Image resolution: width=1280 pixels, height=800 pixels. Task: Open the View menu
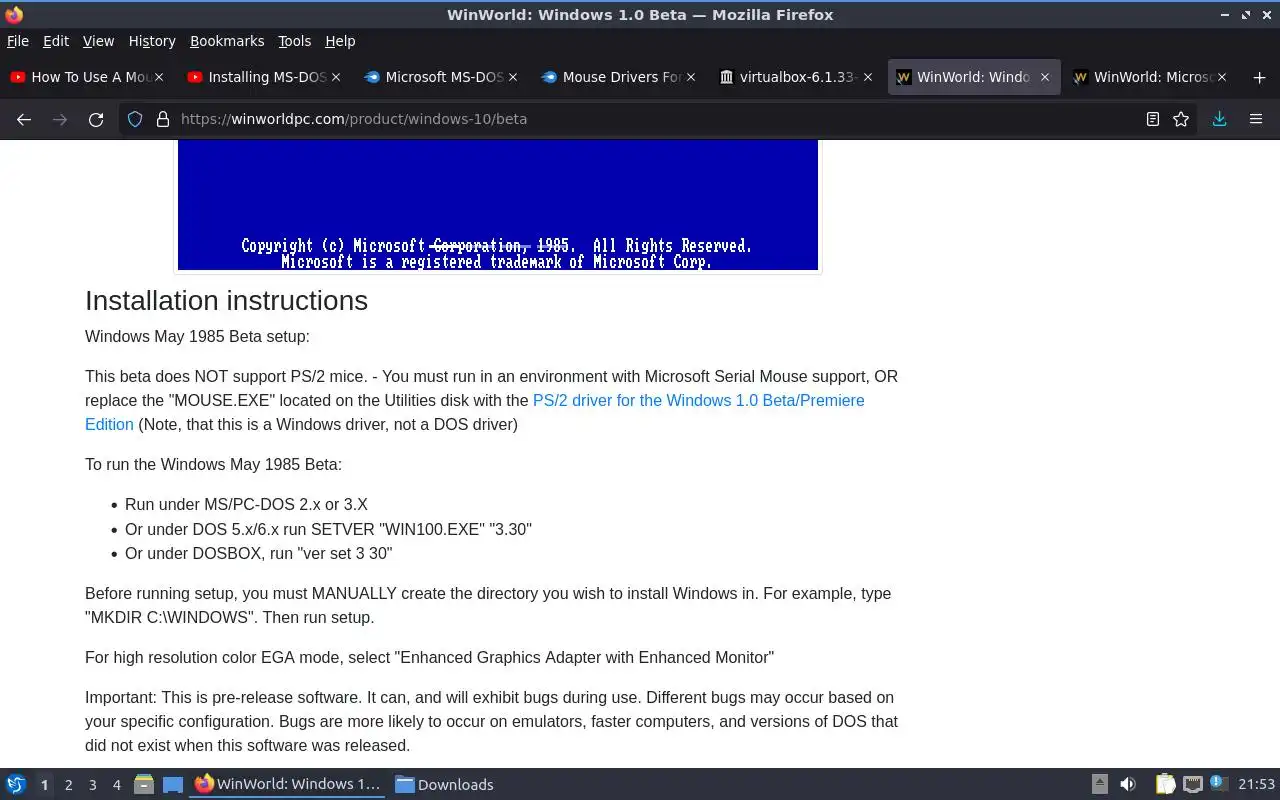(x=98, y=41)
